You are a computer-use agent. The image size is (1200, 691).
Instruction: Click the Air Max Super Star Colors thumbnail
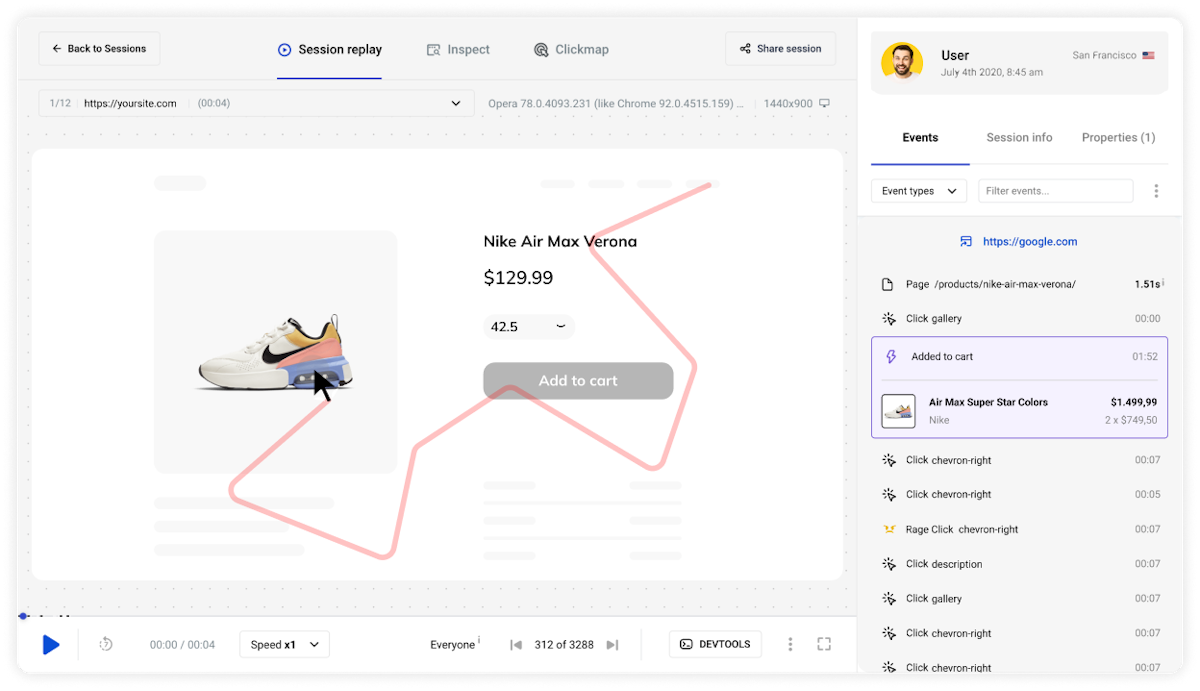tap(898, 411)
